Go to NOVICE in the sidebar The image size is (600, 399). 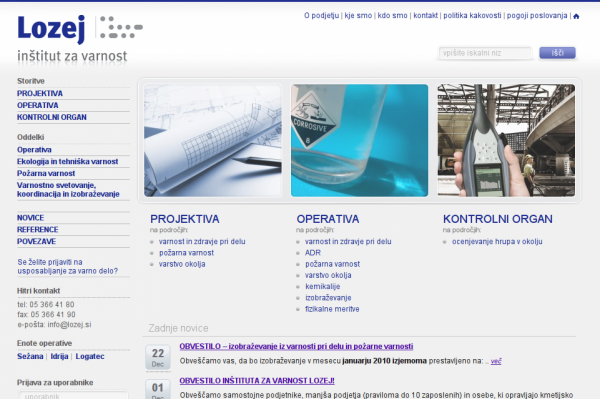click(31, 218)
